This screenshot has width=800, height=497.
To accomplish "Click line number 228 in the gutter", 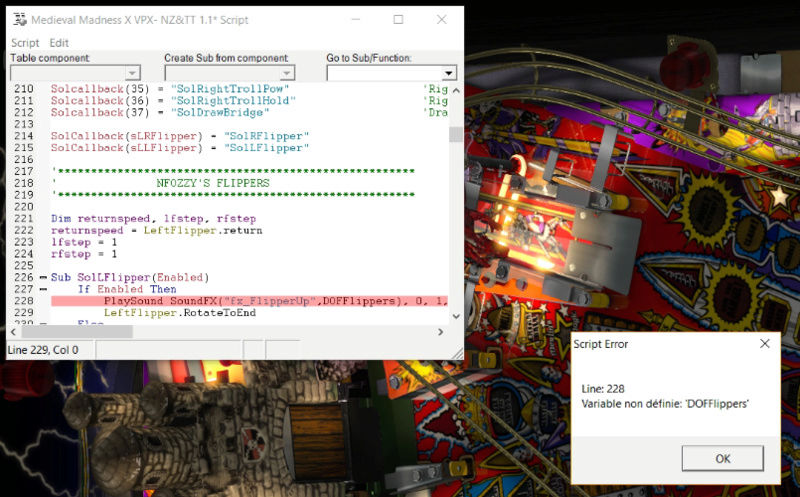I will 23,301.
